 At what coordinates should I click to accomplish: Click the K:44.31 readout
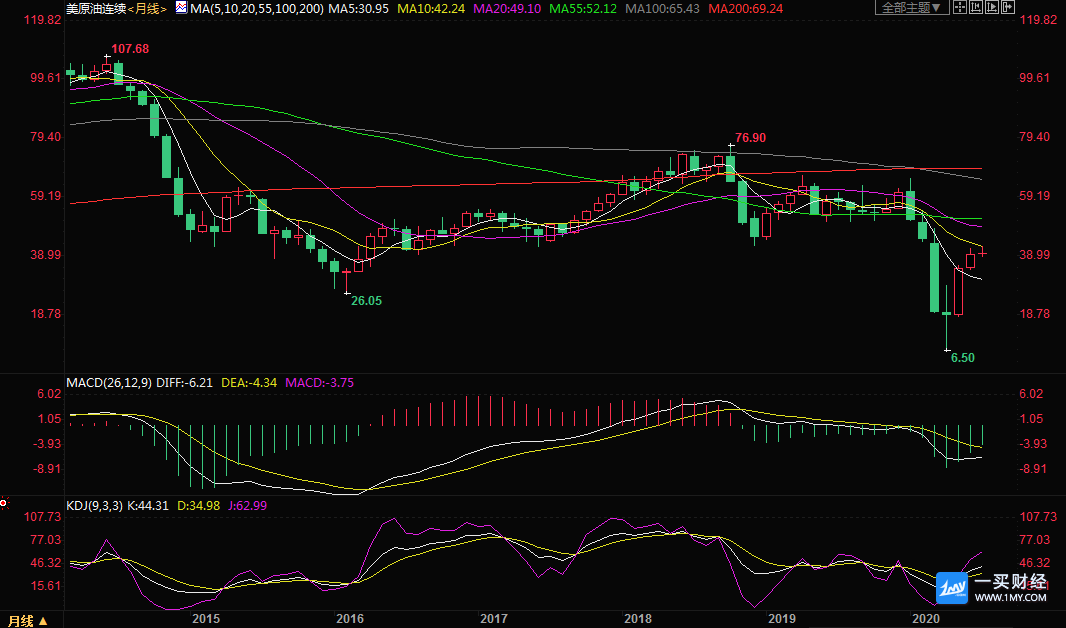(148, 506)
